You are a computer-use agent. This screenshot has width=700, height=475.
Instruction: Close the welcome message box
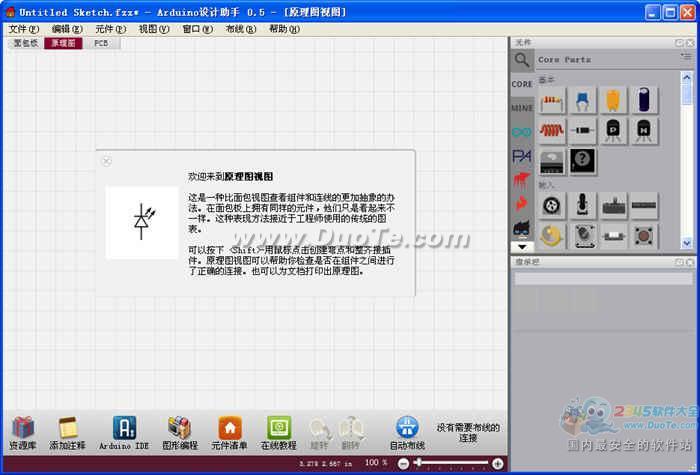pos(106,161)
